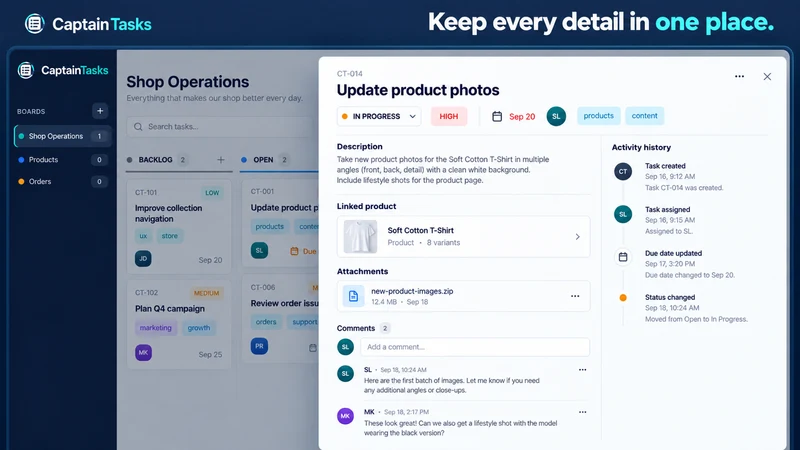This screenshot has height=450, width=800.
Task: Add a task to the Backlog column
Action: click(x=220, y=160)
